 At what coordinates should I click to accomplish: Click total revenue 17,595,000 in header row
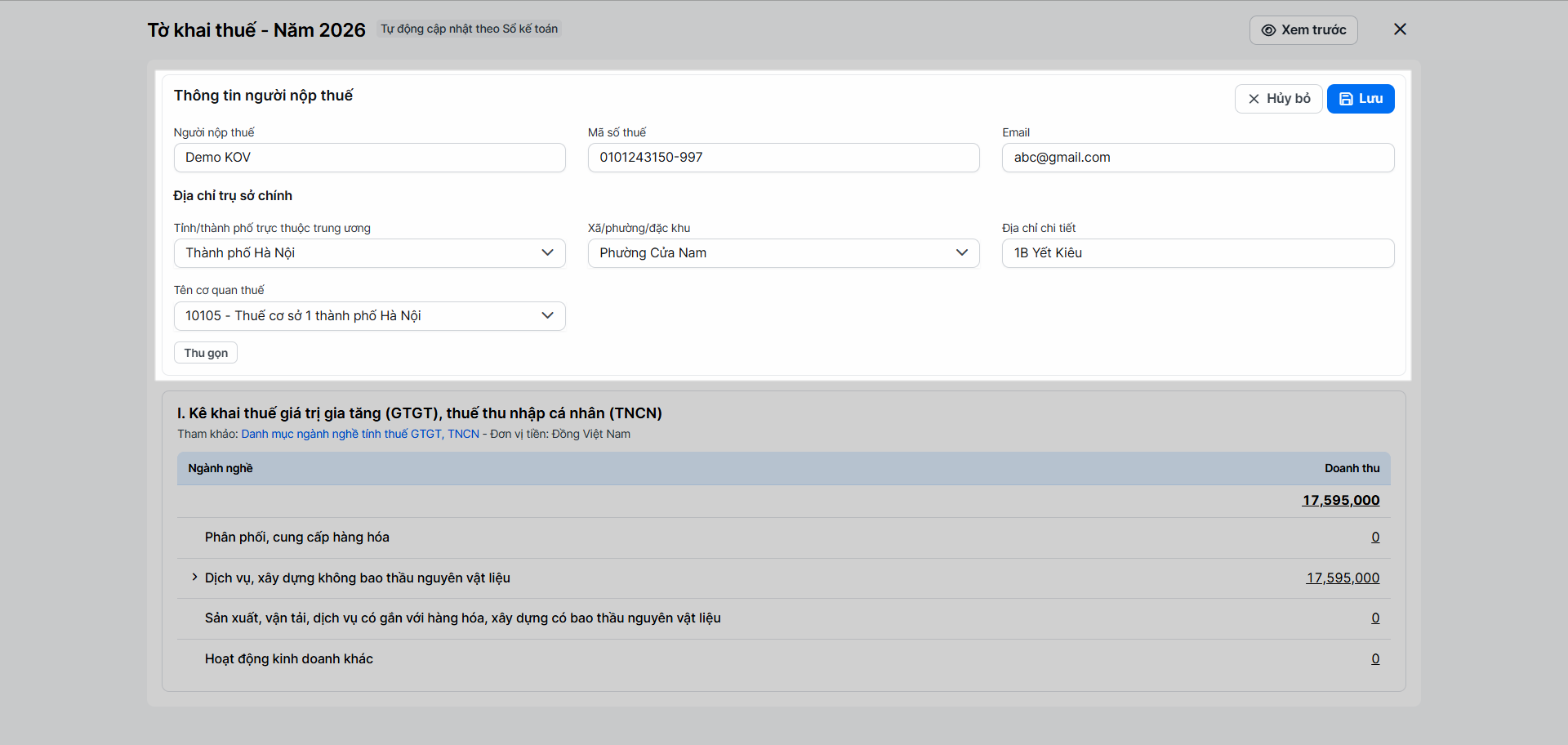click(1341, 500)
